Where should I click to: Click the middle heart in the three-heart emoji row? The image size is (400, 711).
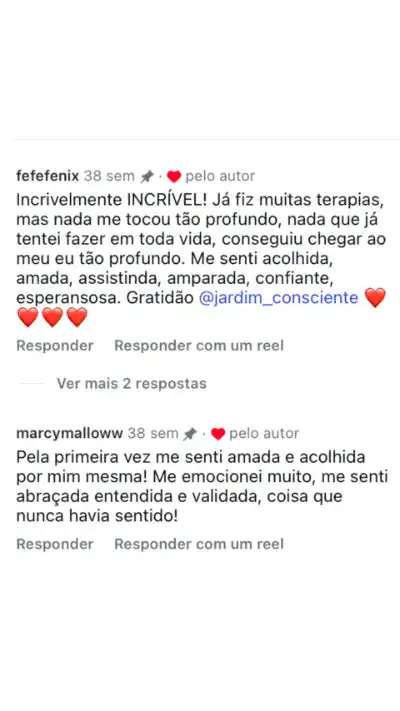[53, 317]
